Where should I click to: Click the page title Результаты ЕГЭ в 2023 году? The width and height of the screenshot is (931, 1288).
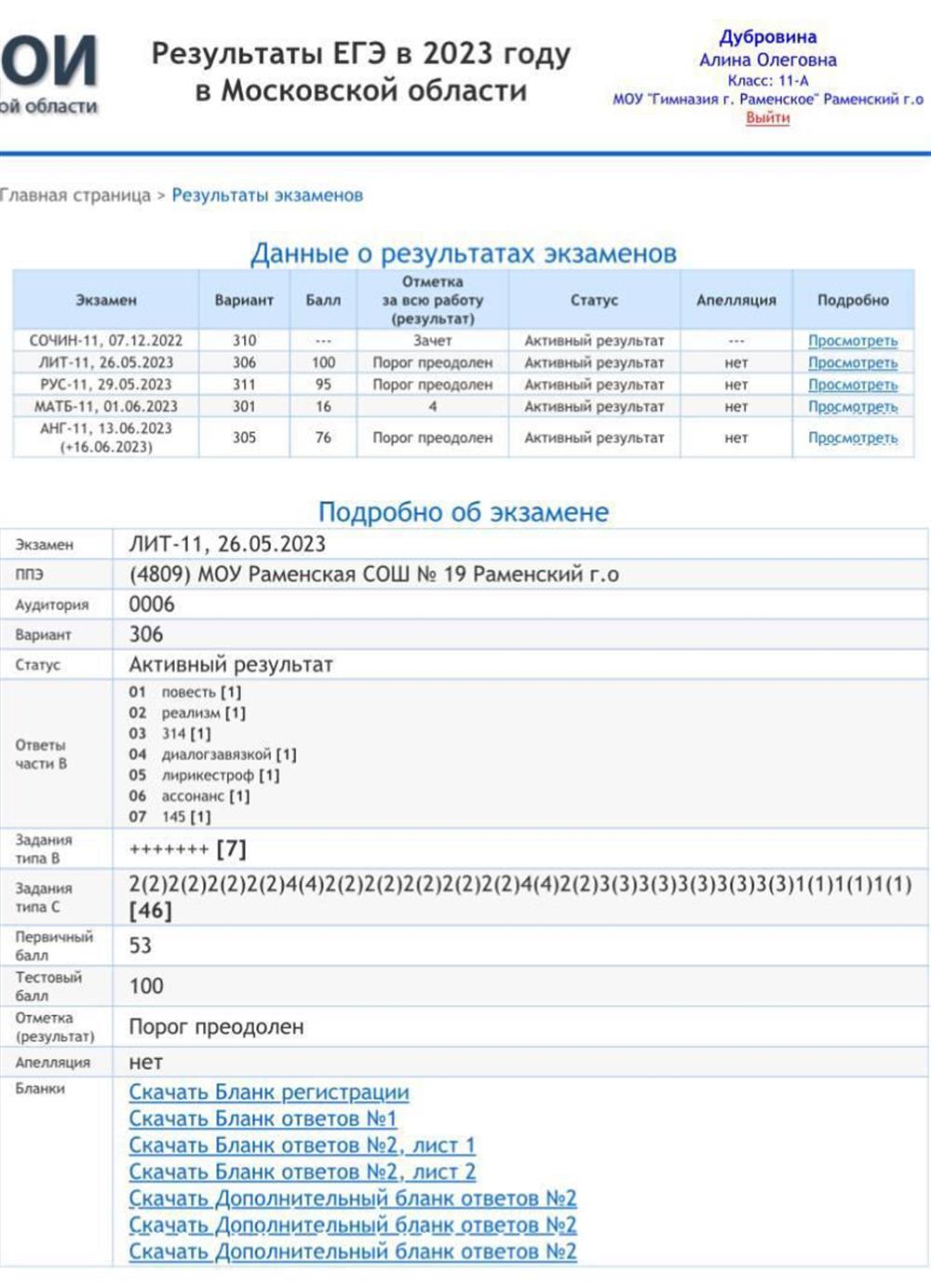[x=361, y=53]
